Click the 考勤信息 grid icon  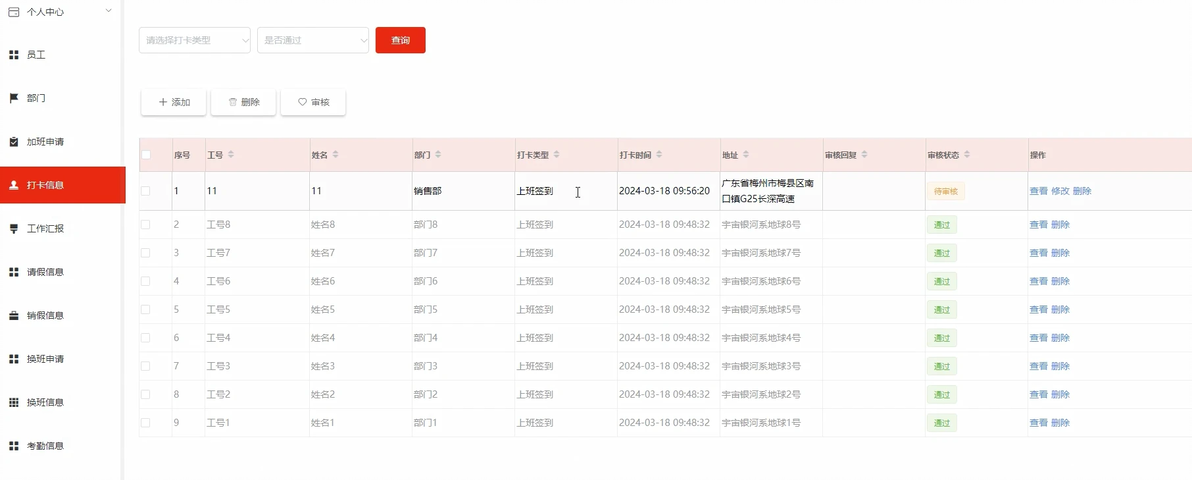[14, 446]
